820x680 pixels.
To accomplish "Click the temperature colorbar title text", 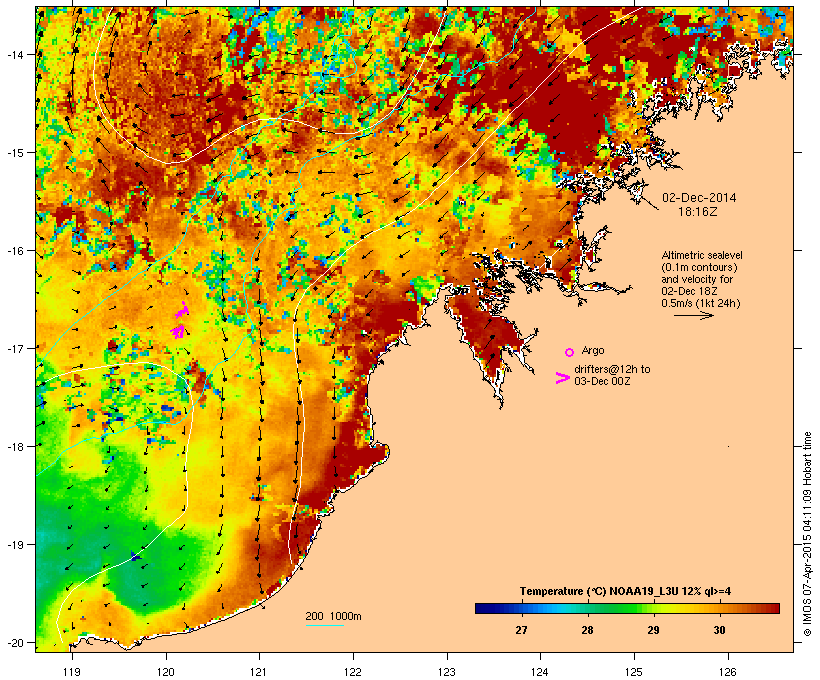I will pyautogui.click(x=625, y=591).
